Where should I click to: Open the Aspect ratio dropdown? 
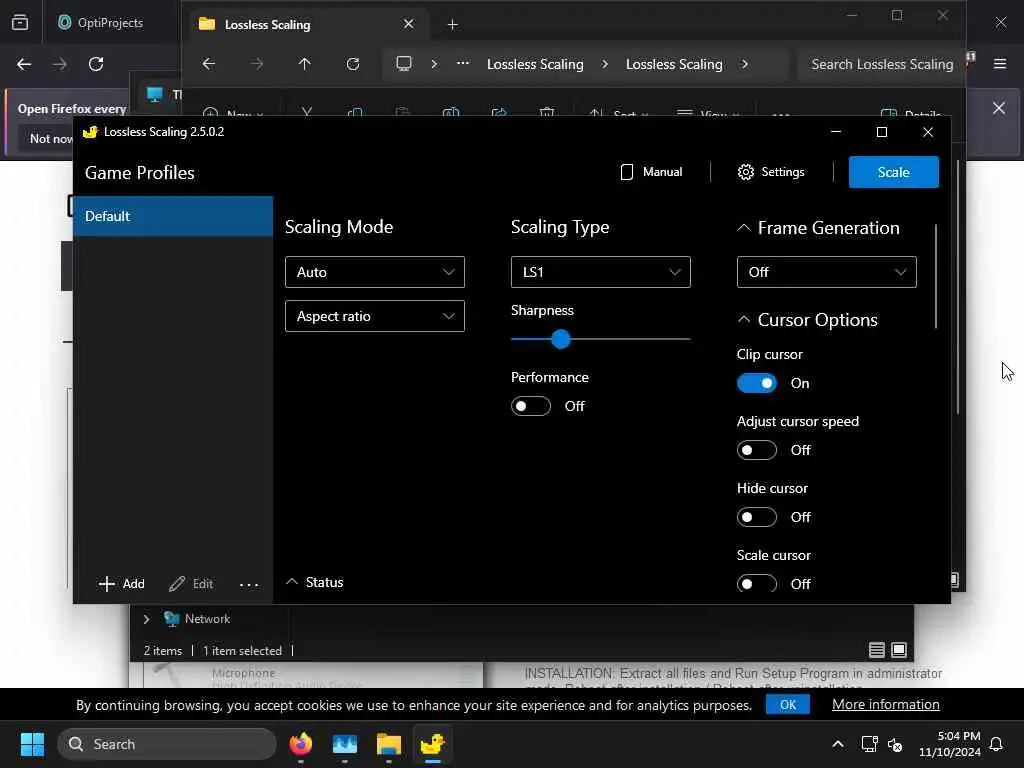(375, 316)
